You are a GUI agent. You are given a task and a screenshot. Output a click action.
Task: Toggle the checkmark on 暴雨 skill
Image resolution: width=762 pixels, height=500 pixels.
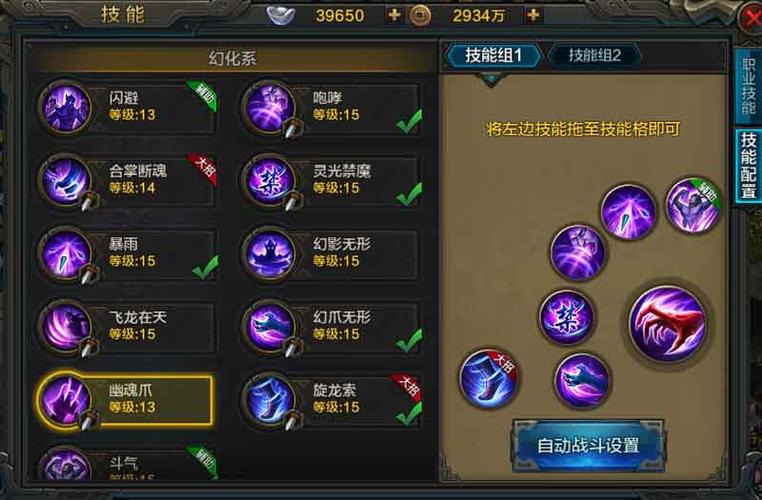point(205,267)
